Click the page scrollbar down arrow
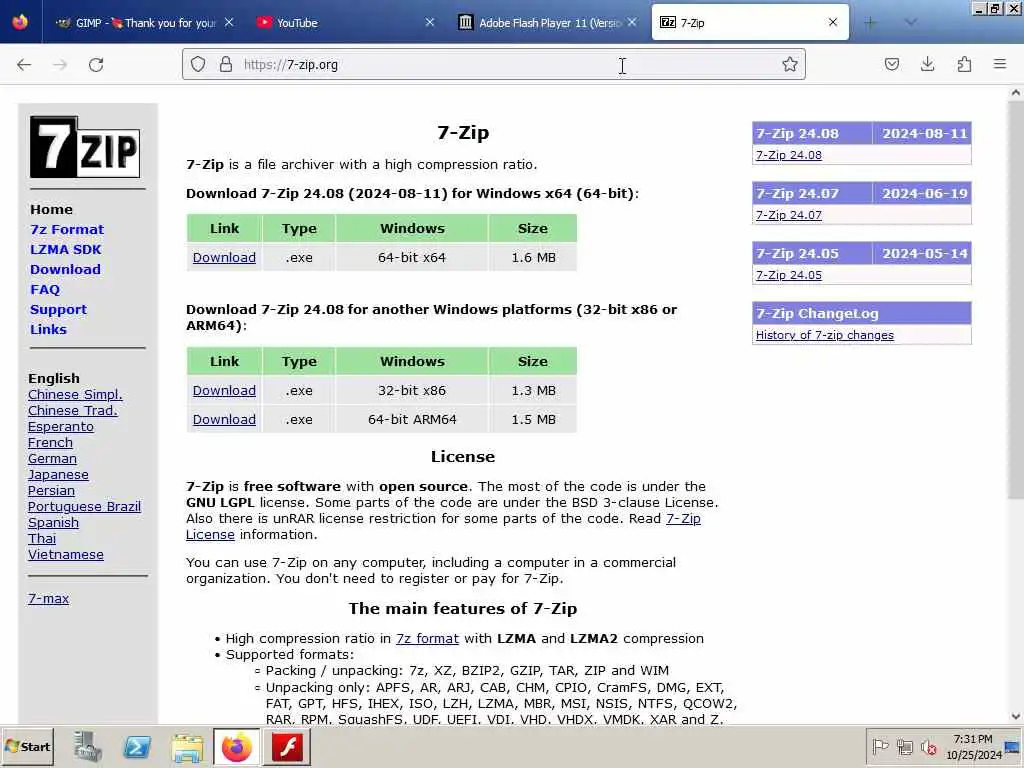The image size is (1024, 768). 1016,716
